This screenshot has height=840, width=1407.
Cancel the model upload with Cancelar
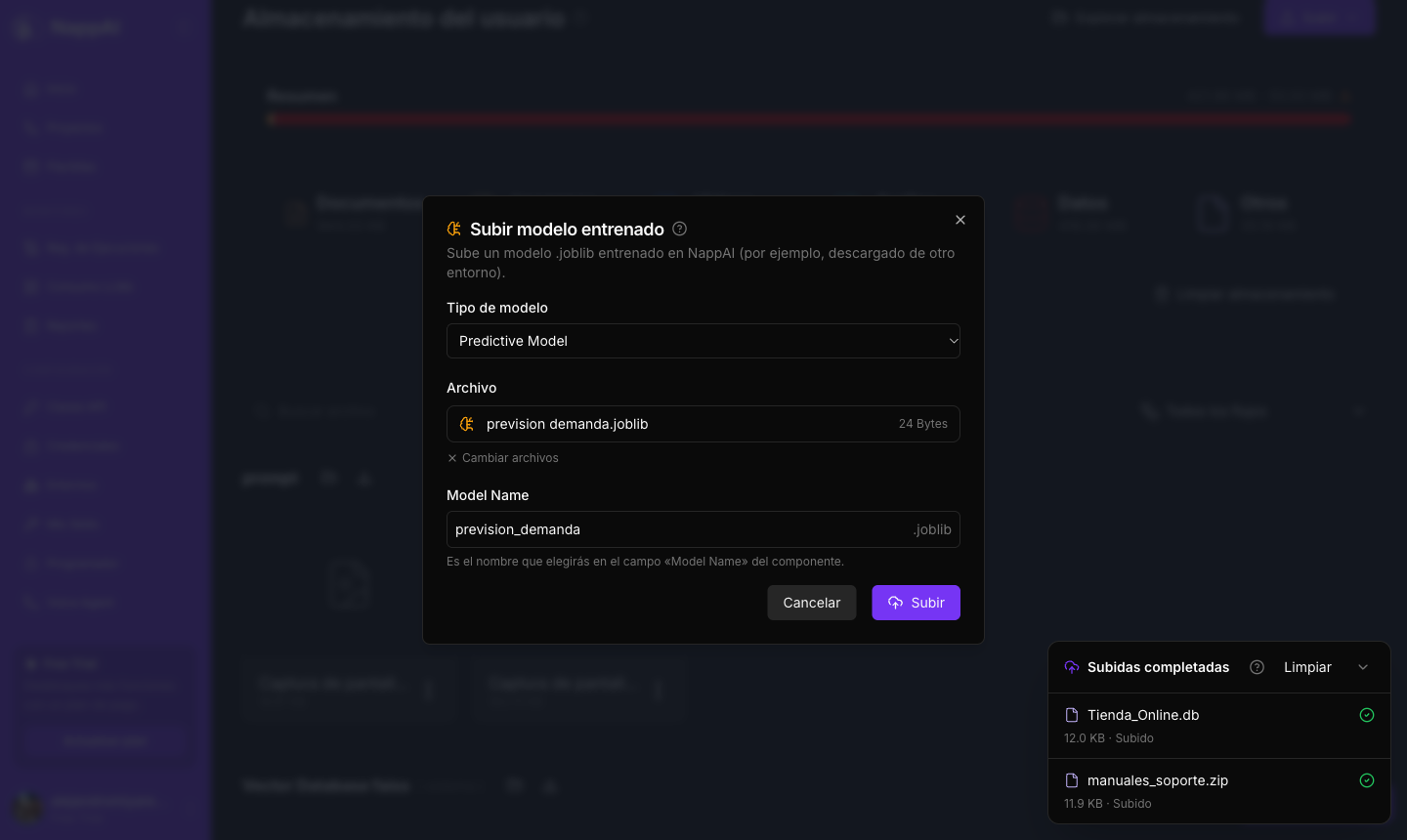pyautogui.click(x=812, y=603)
